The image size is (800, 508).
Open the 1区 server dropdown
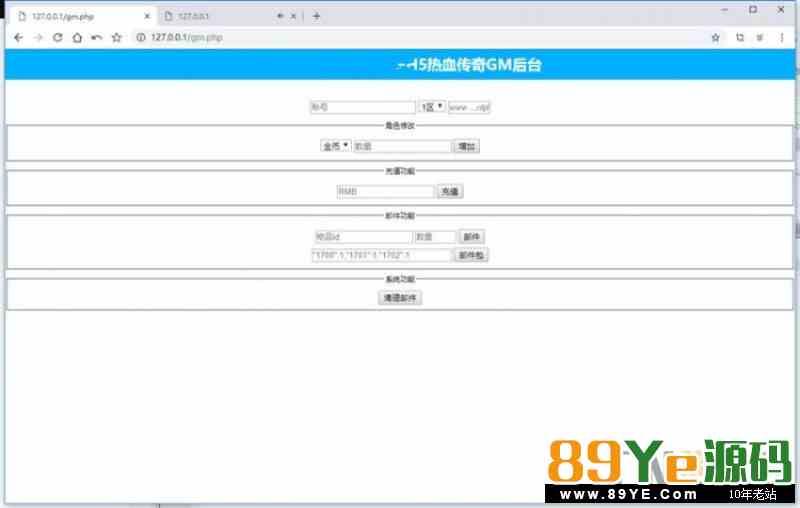(x=432, y=107)
